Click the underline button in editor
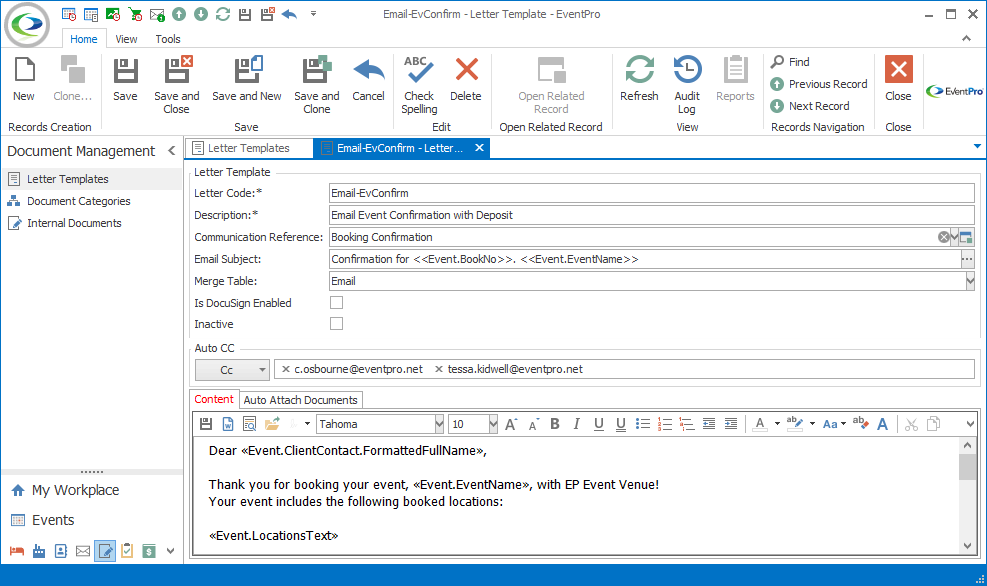 [599, 424]
